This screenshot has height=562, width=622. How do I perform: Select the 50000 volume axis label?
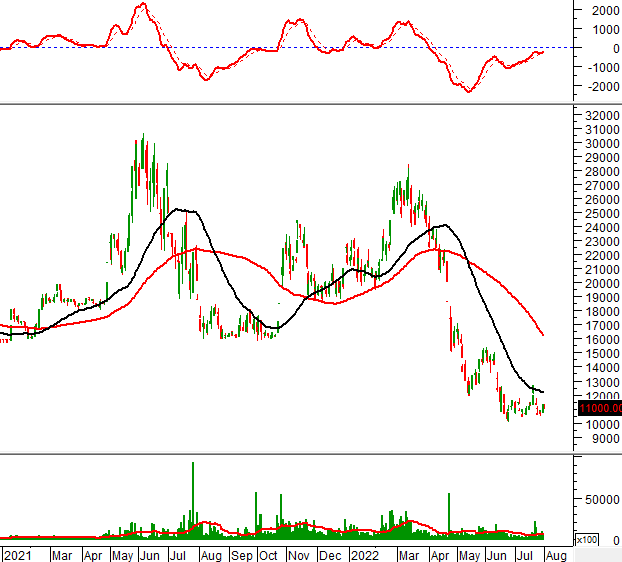click(x=603, y=499)
